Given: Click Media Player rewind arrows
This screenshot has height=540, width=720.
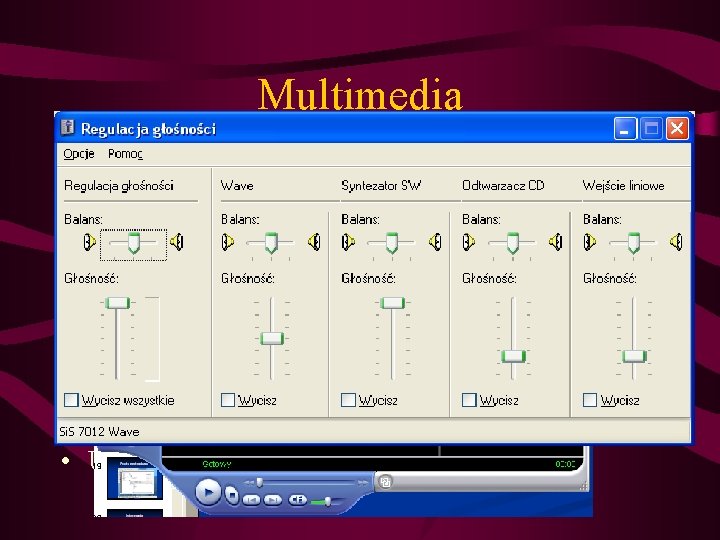Looking at the screenshot, I should click(x=248, y=483).
